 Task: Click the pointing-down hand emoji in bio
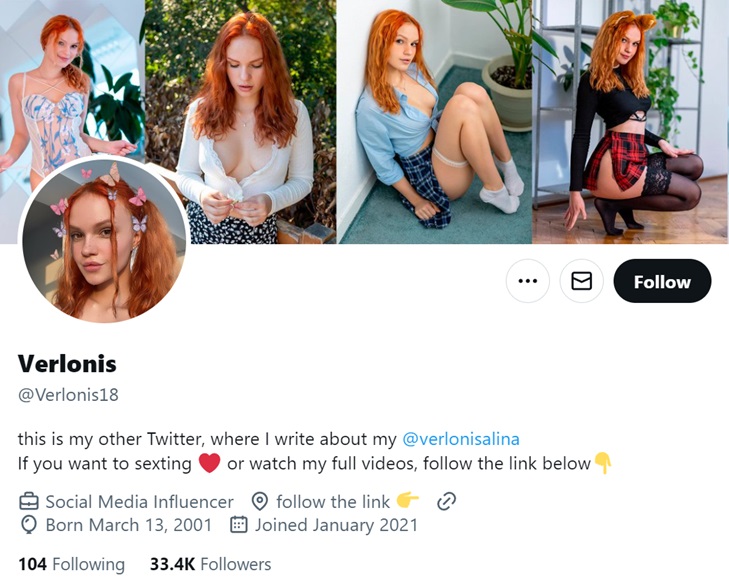click(603, 463)
